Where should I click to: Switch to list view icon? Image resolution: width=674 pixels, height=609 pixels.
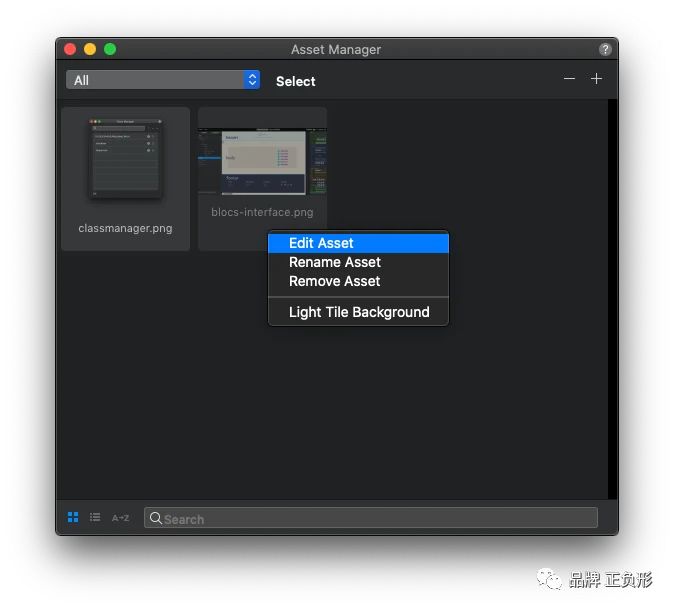(95, 517)
